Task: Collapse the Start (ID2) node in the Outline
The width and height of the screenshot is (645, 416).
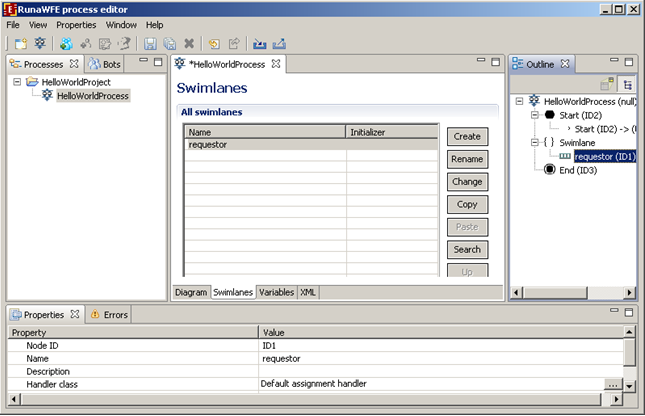Action: point(536,115)
